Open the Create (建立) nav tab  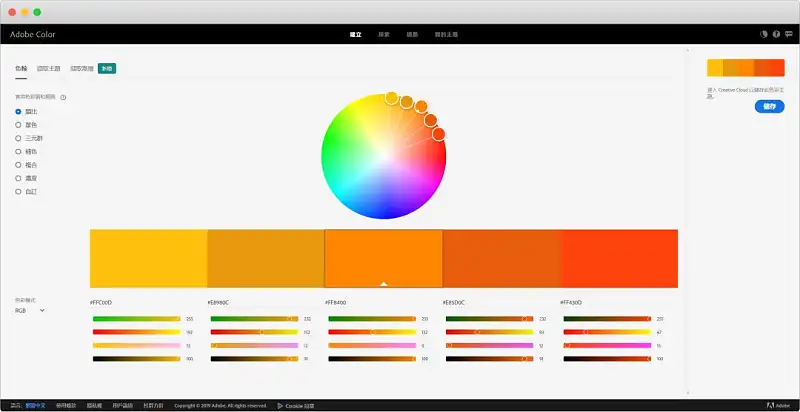tap(356, 34)
